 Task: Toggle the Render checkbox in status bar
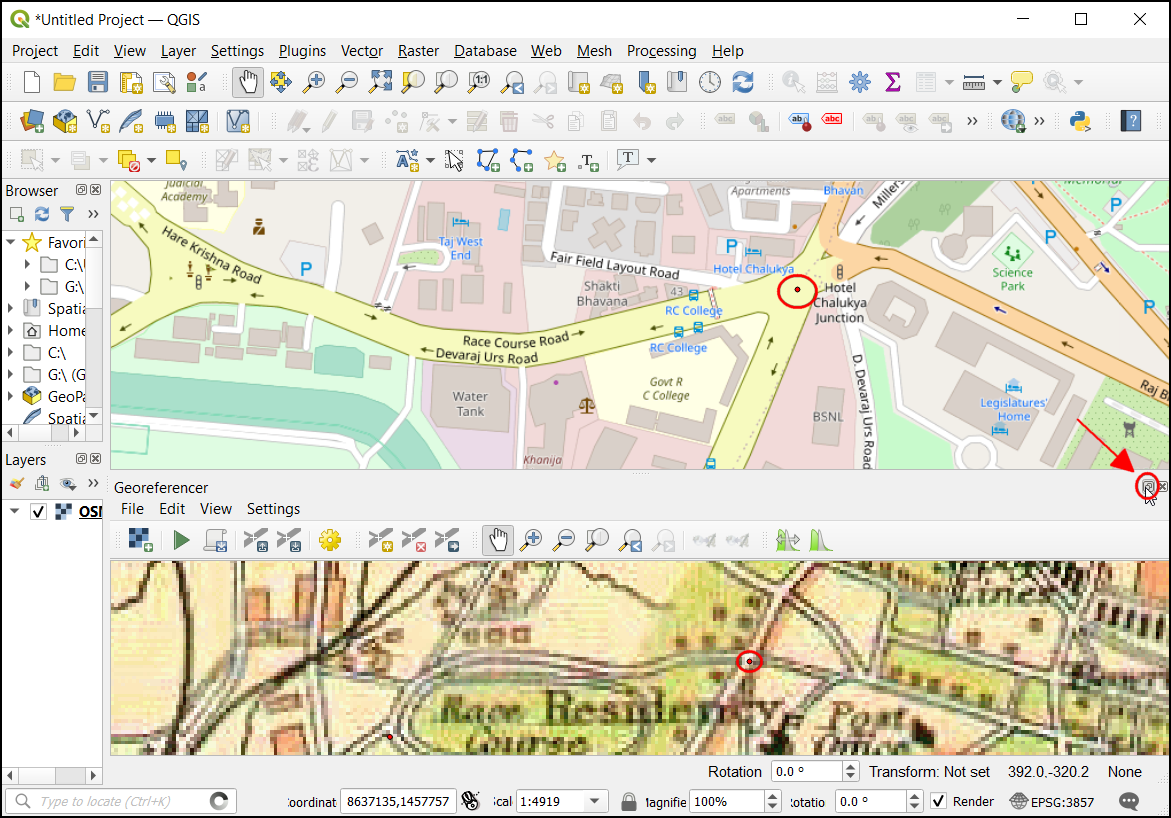939,802
